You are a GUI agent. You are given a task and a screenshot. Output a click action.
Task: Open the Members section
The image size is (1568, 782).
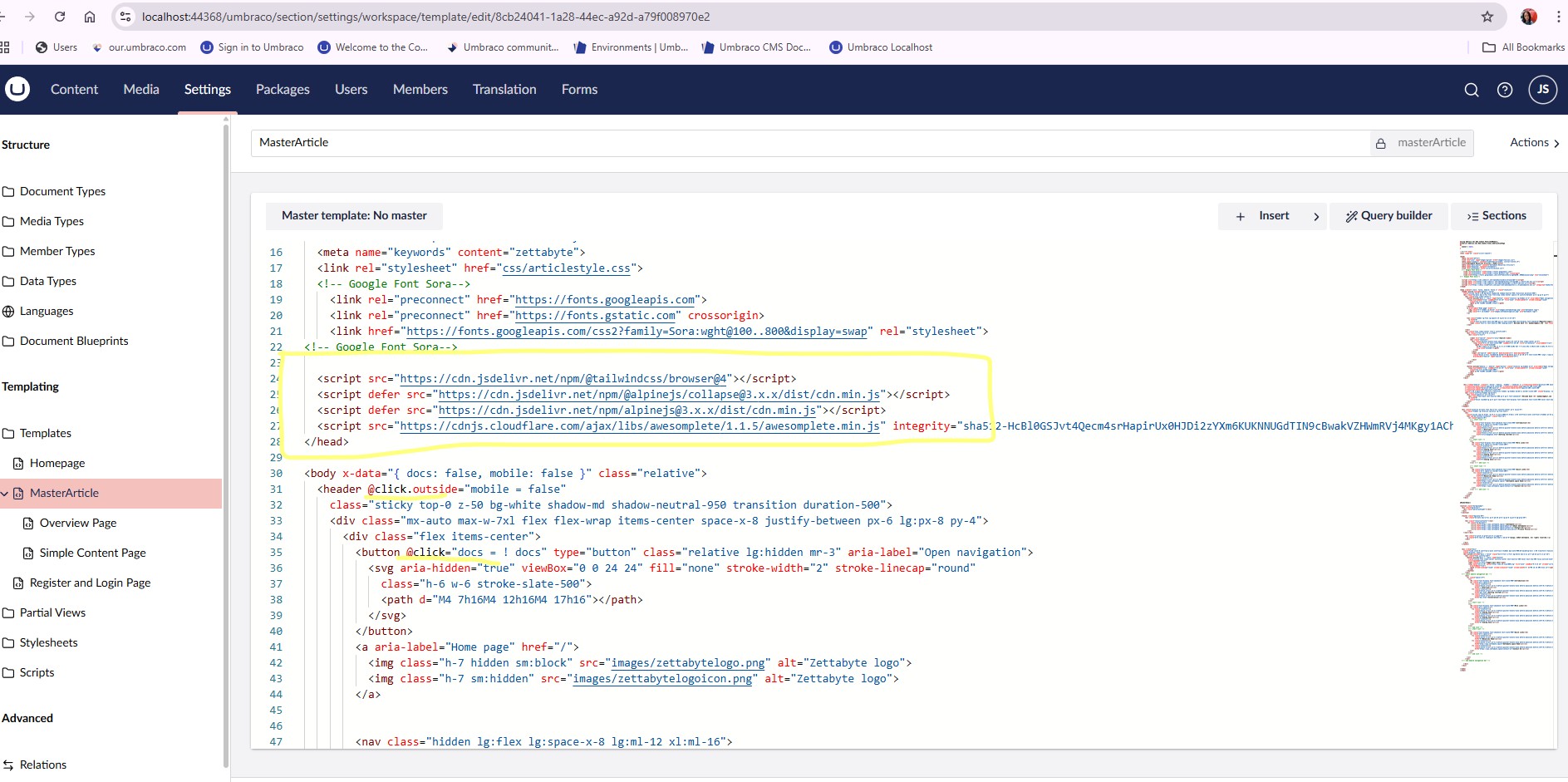point(420,89)
